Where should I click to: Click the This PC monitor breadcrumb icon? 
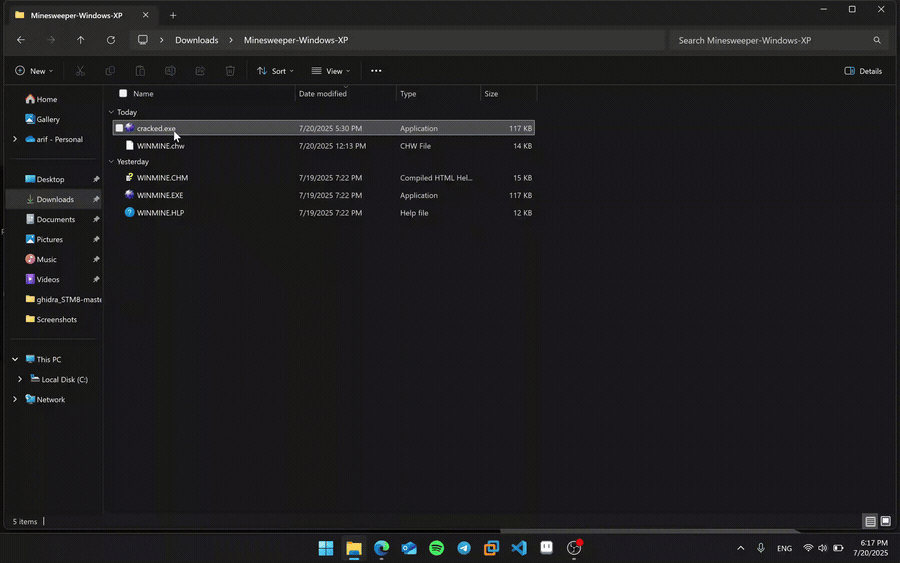point(142,40)
